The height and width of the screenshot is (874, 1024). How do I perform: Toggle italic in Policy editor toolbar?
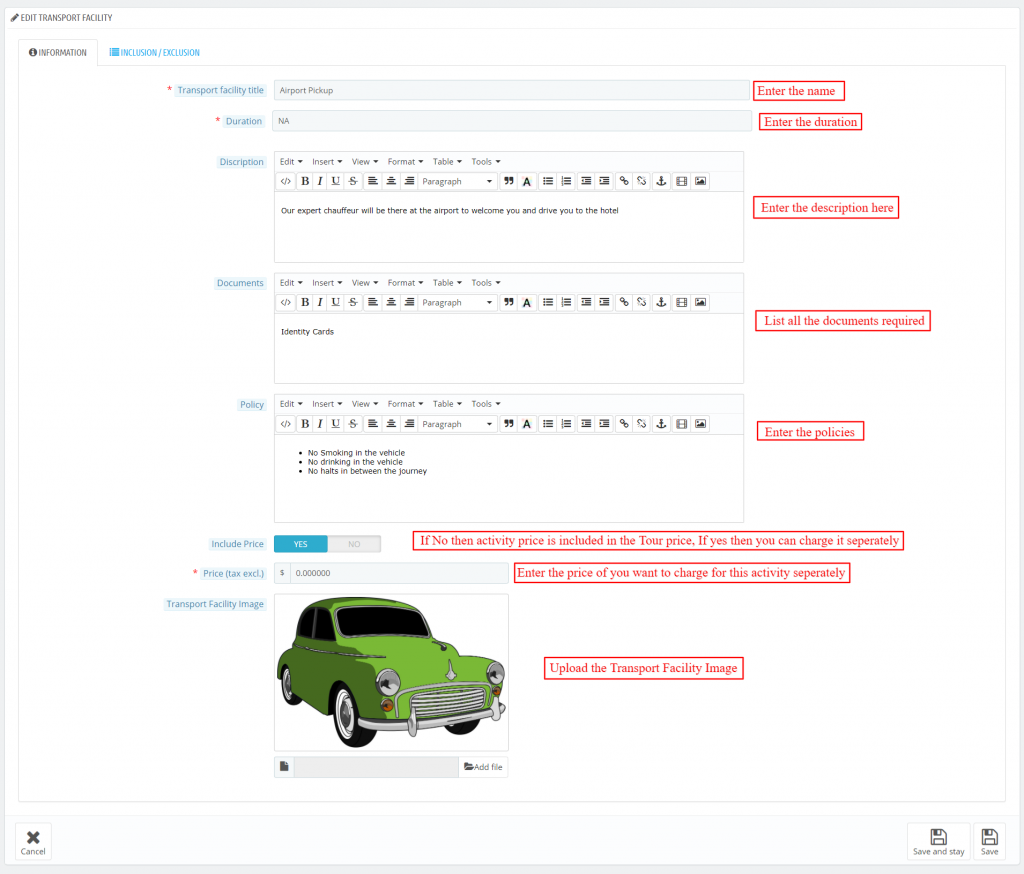320,423
